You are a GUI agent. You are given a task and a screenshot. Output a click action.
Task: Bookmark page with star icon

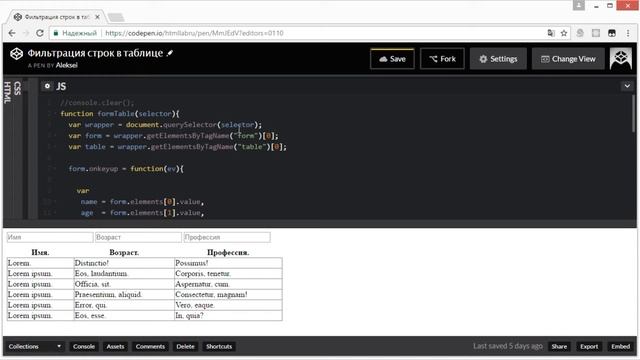click(x=564, y=33)
